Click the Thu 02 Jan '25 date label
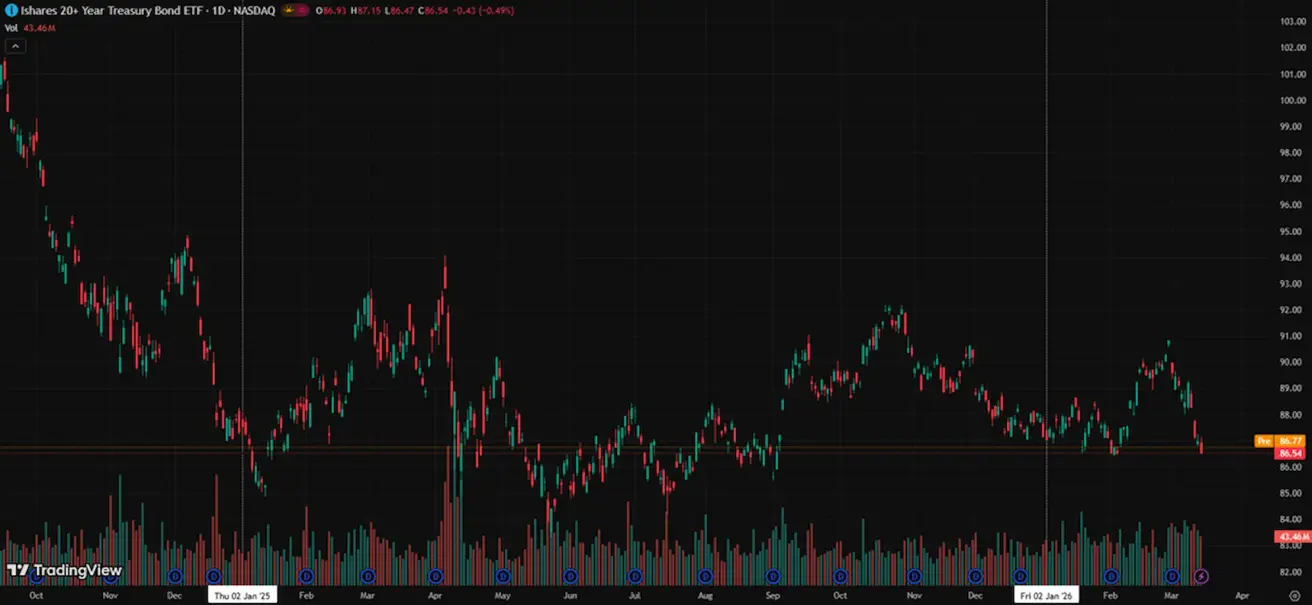 241,595
